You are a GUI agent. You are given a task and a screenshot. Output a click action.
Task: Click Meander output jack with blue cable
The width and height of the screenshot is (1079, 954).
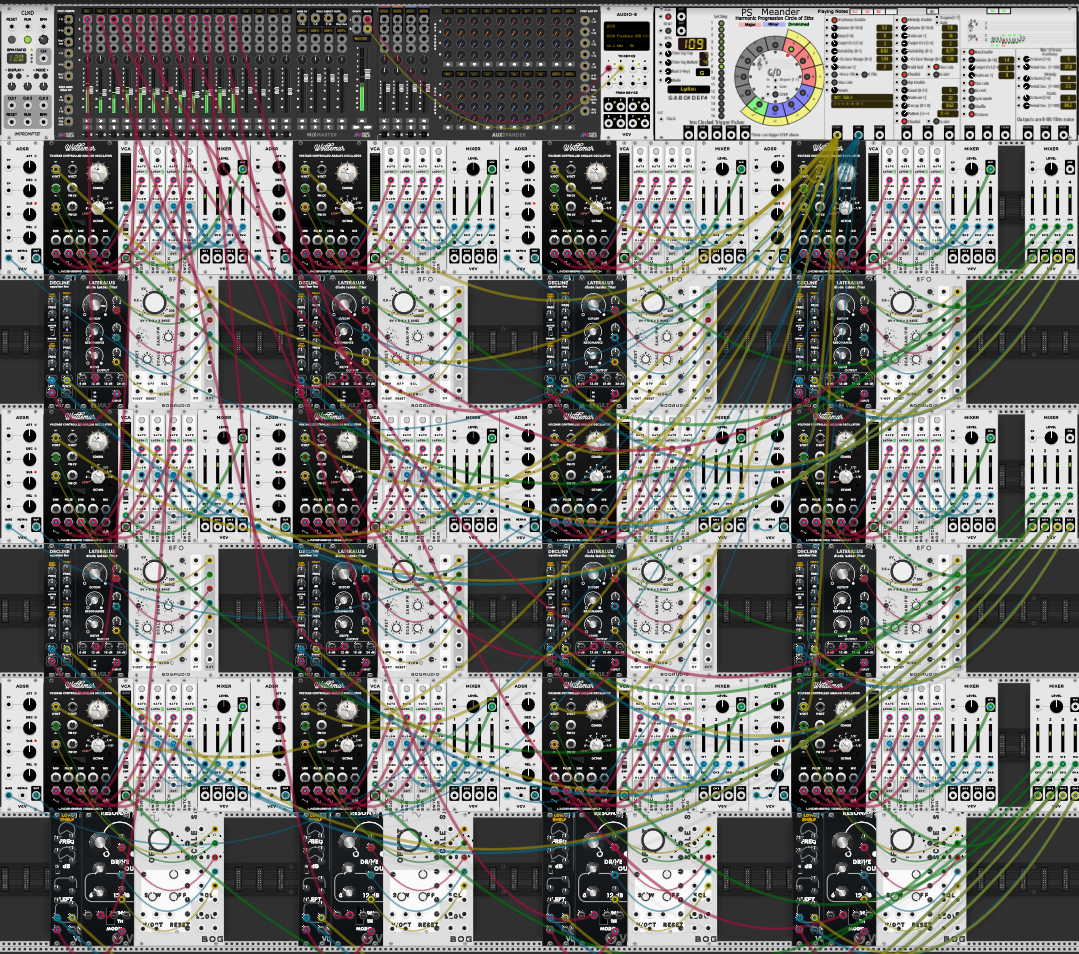point(858,135)
